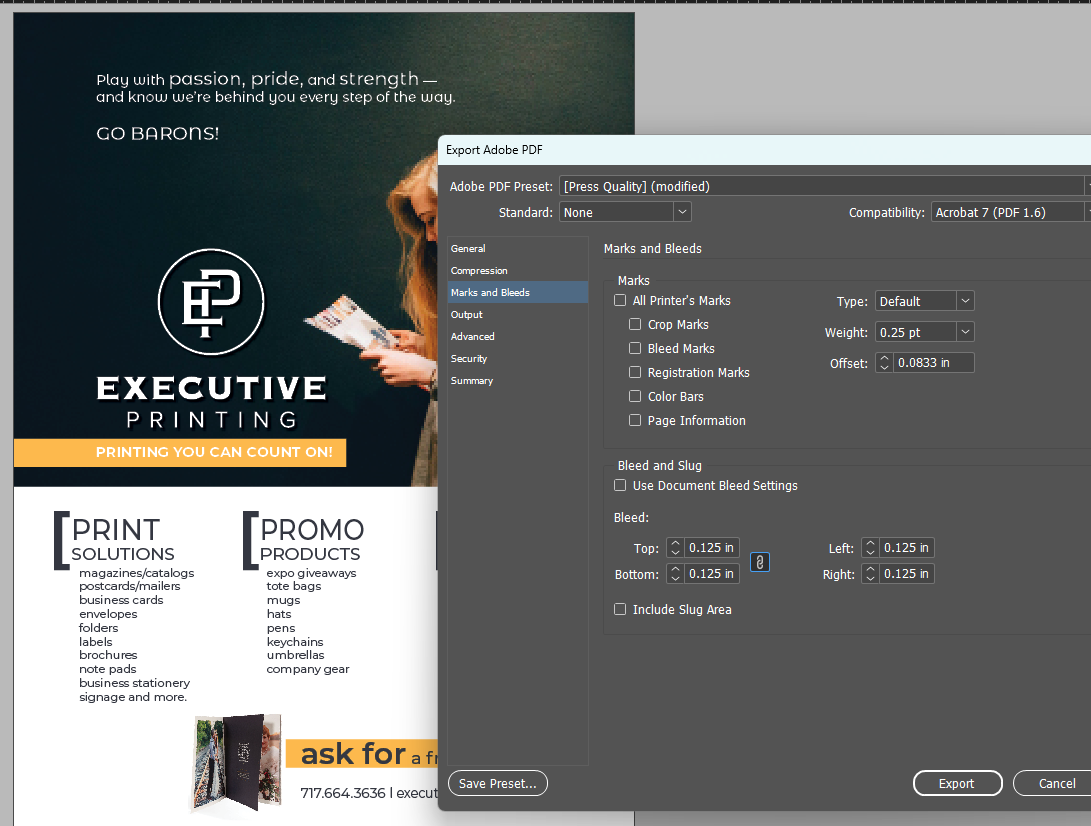Check Use Document Bleed Settings

[620, 485]
